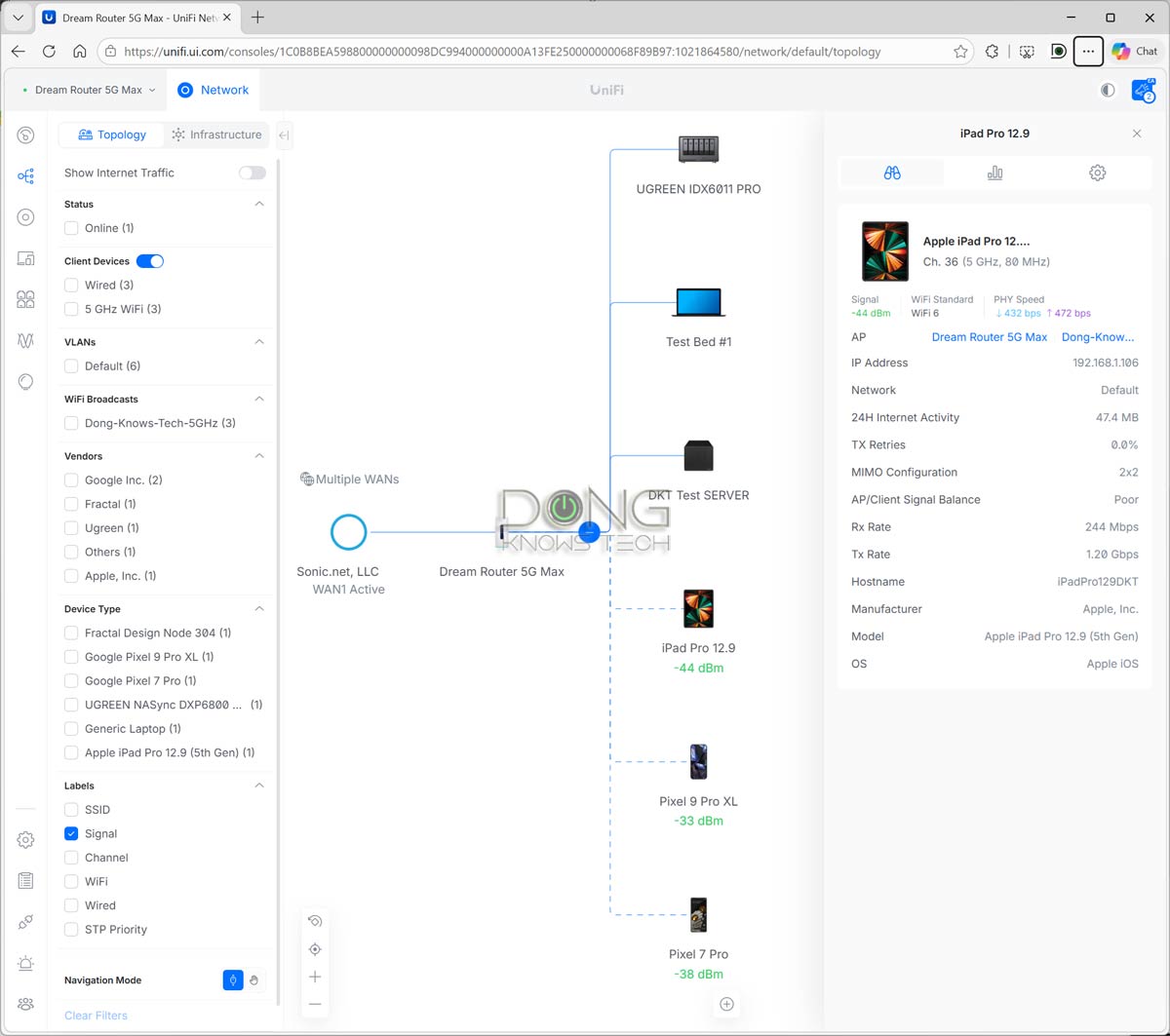
Task: Collapse the Vendors filter section
Action: (259, 456)
